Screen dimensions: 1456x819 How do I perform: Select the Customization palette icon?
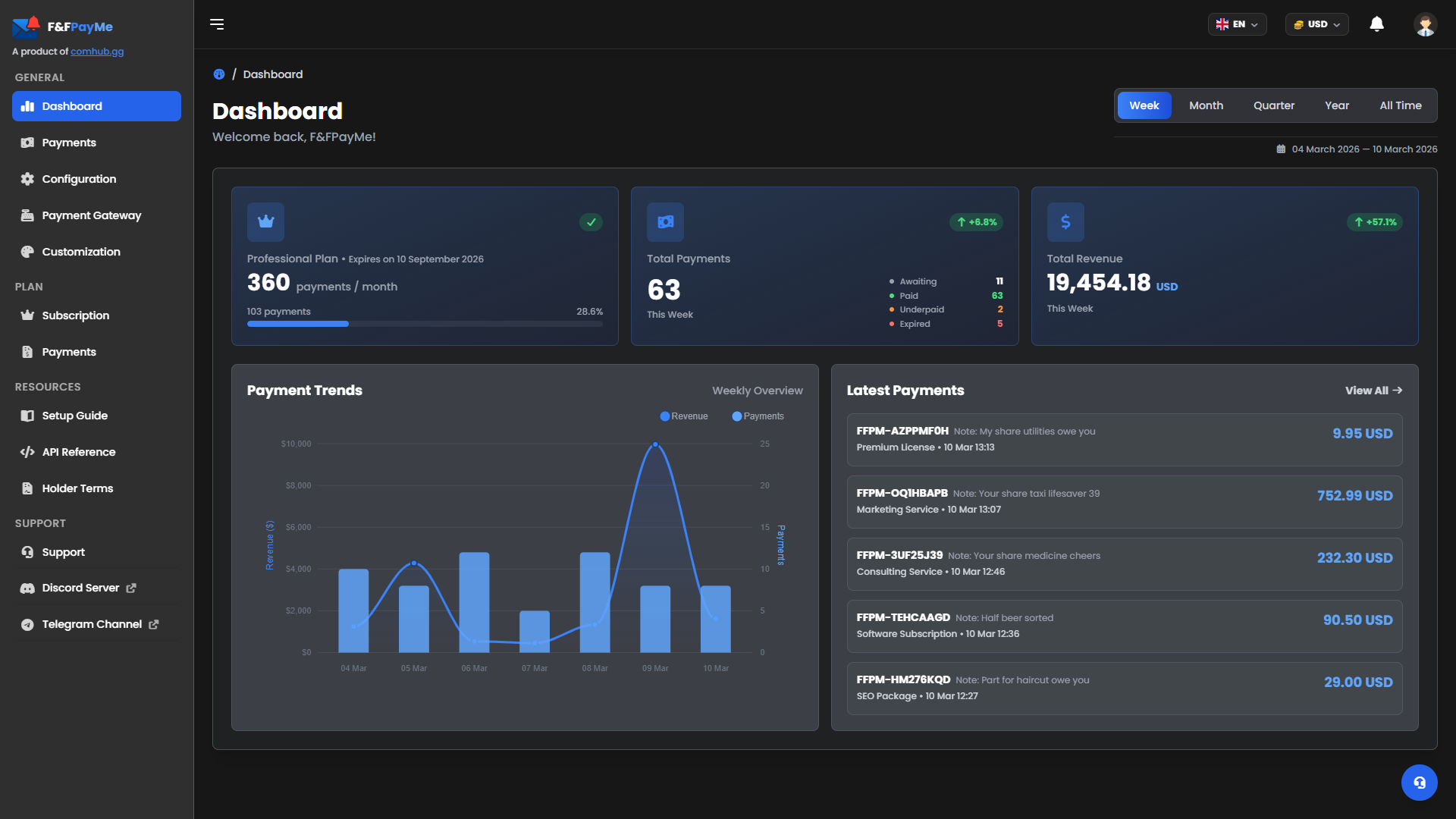[27, 251]
